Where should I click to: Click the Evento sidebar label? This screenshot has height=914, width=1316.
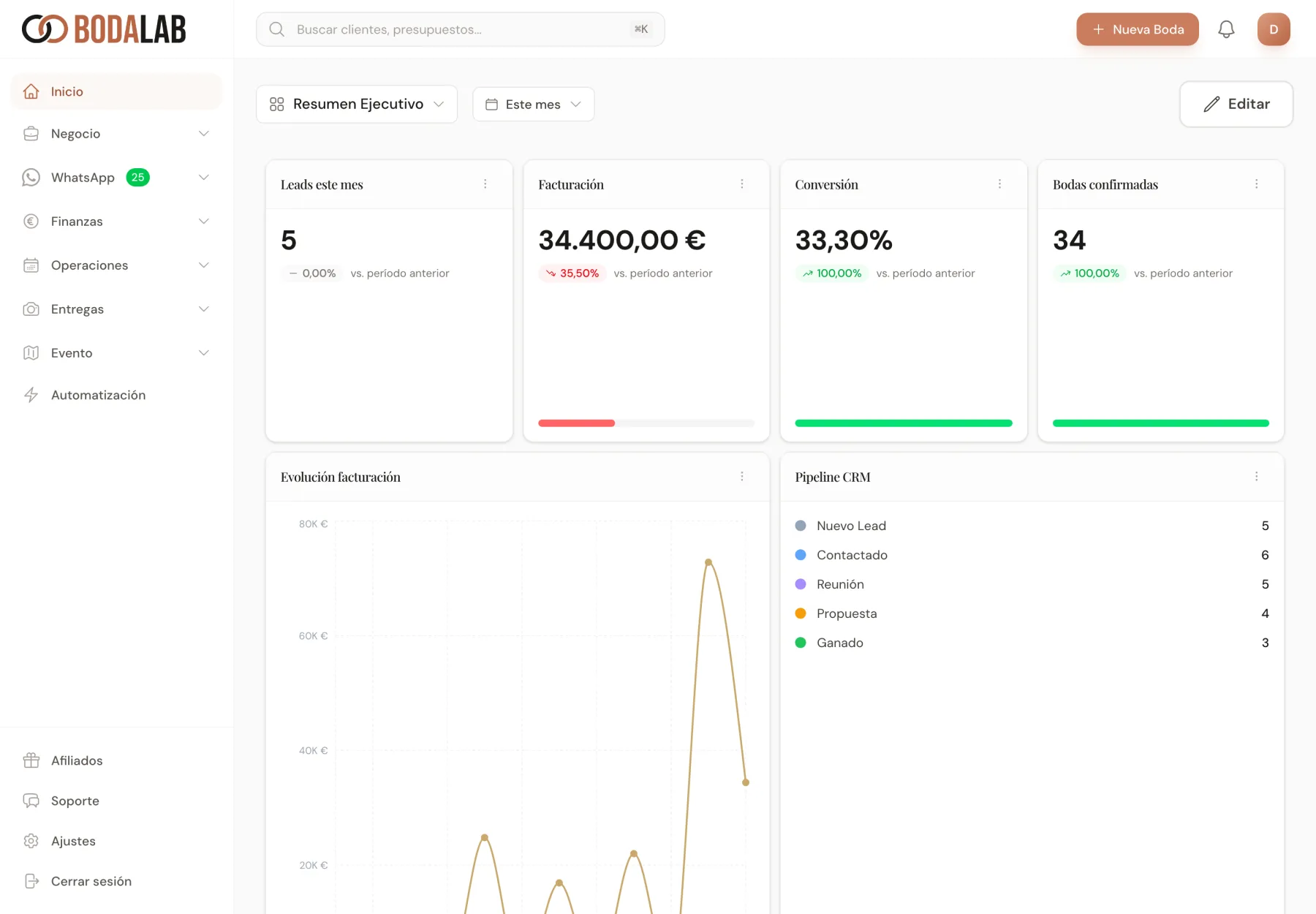click(72, 353)
